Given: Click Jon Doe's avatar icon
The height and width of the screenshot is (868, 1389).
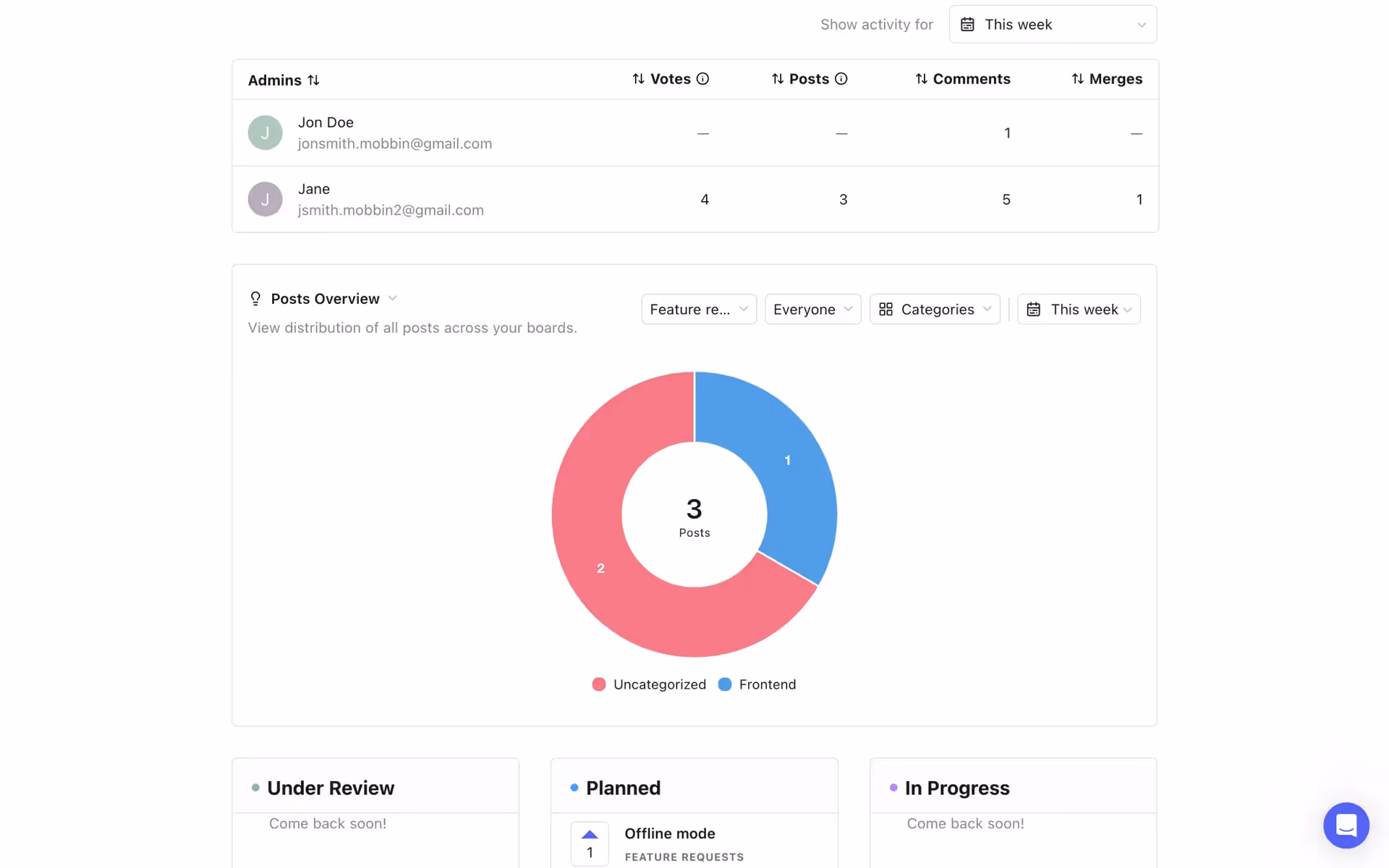Looking at the screenshot, I should coord(265,133).
